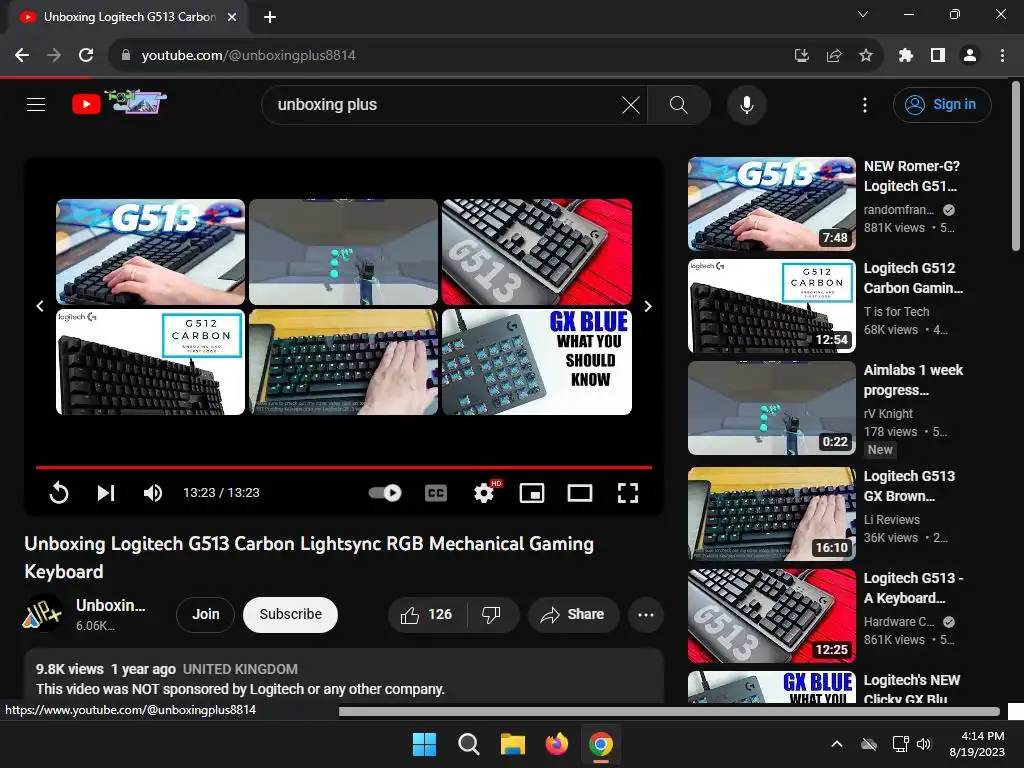Open tab search chevron

click(x=863, y=14)
